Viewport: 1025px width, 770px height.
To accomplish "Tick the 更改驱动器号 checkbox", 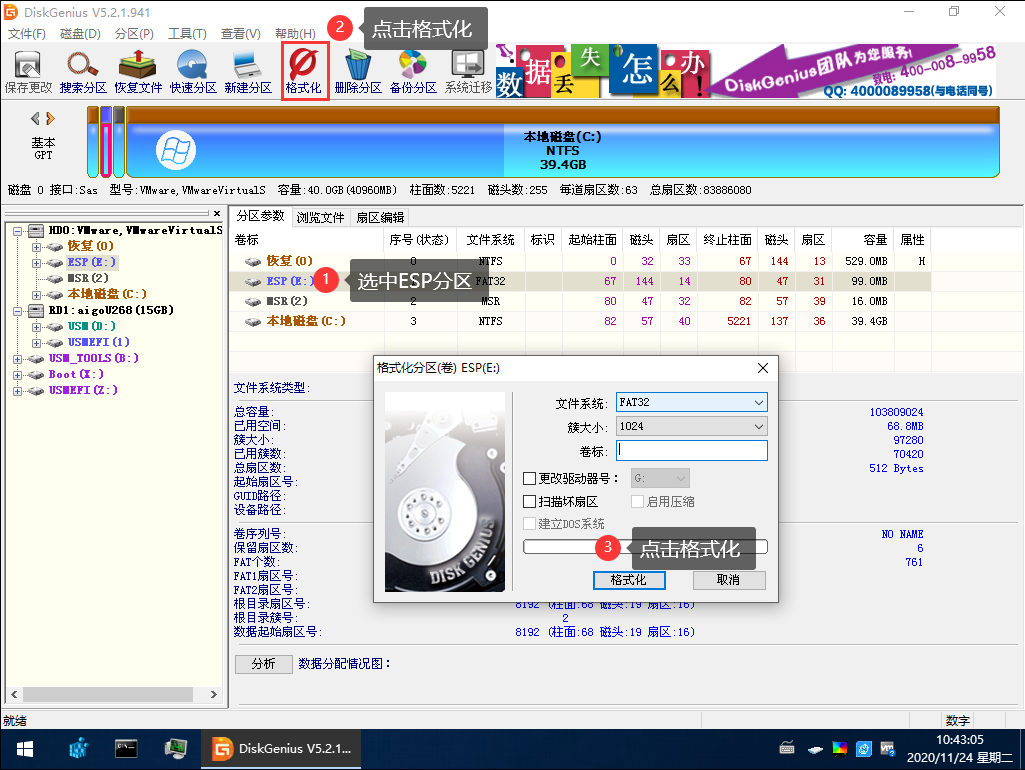I will tap(529, 478).
